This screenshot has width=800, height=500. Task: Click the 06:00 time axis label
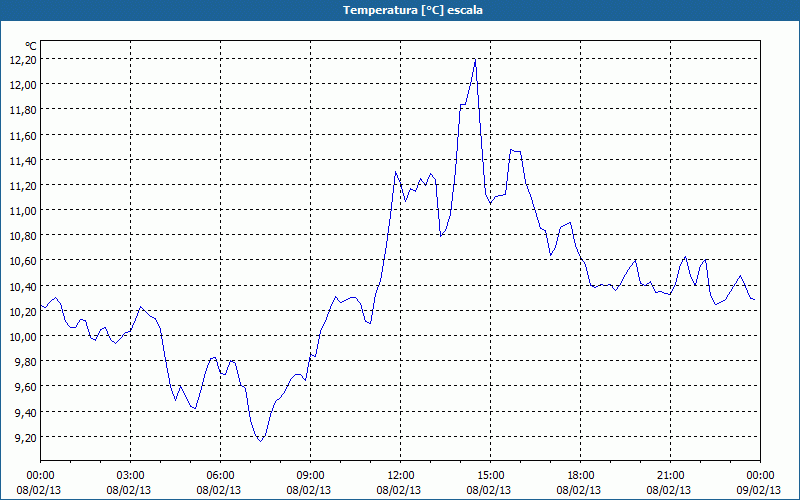click(x=220, y=476)
